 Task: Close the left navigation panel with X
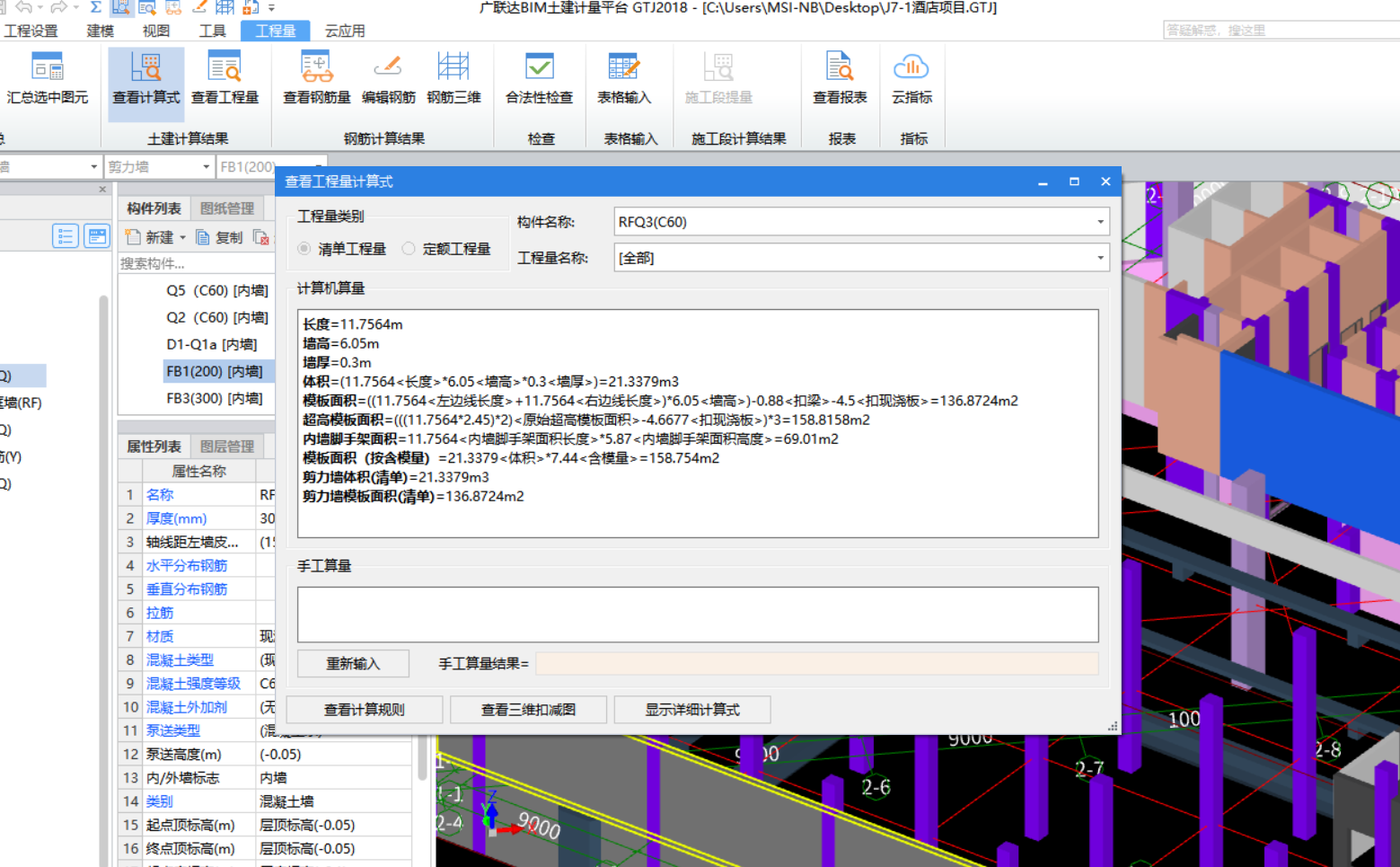(102, 190)
